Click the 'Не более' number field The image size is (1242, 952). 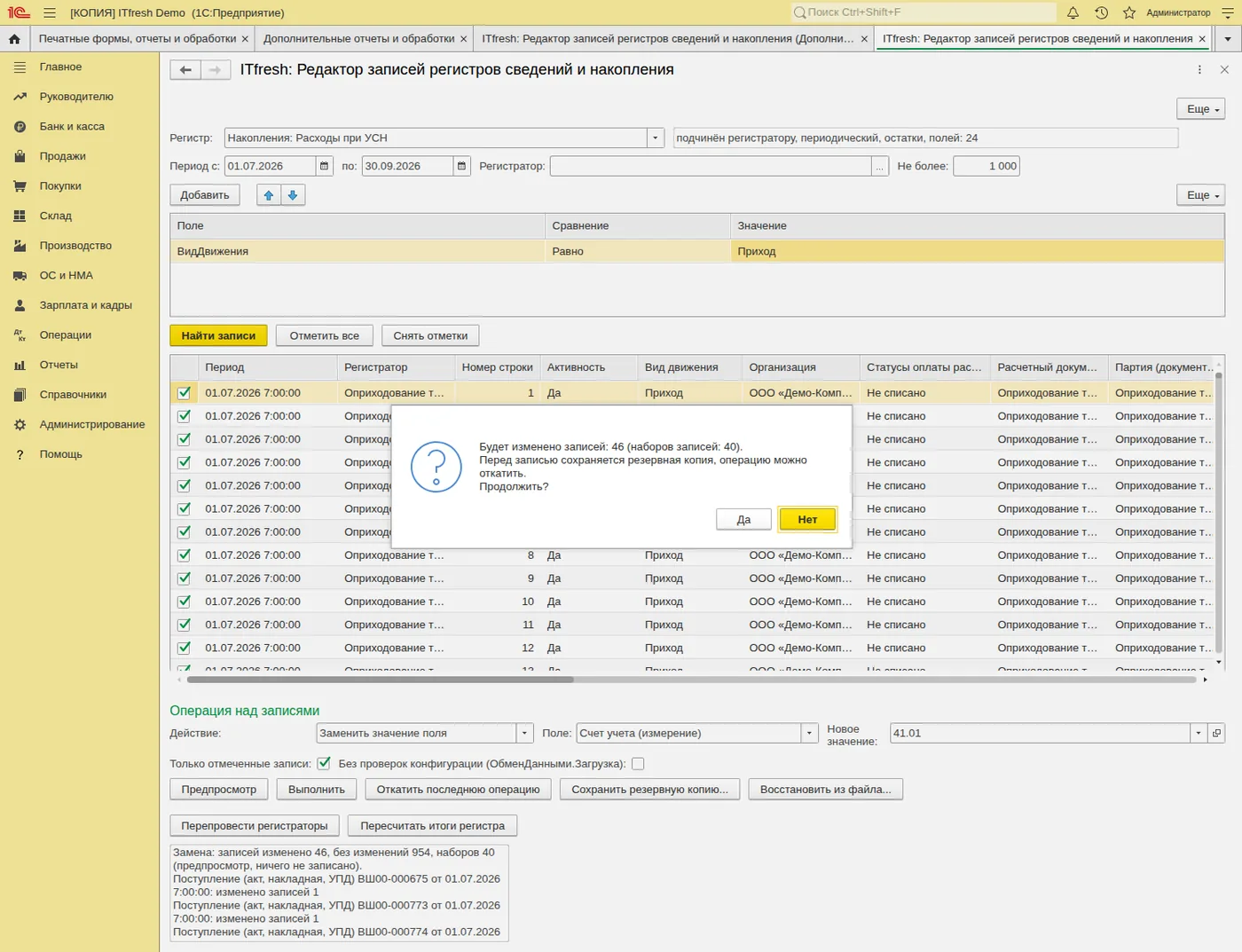pos(987,166)
